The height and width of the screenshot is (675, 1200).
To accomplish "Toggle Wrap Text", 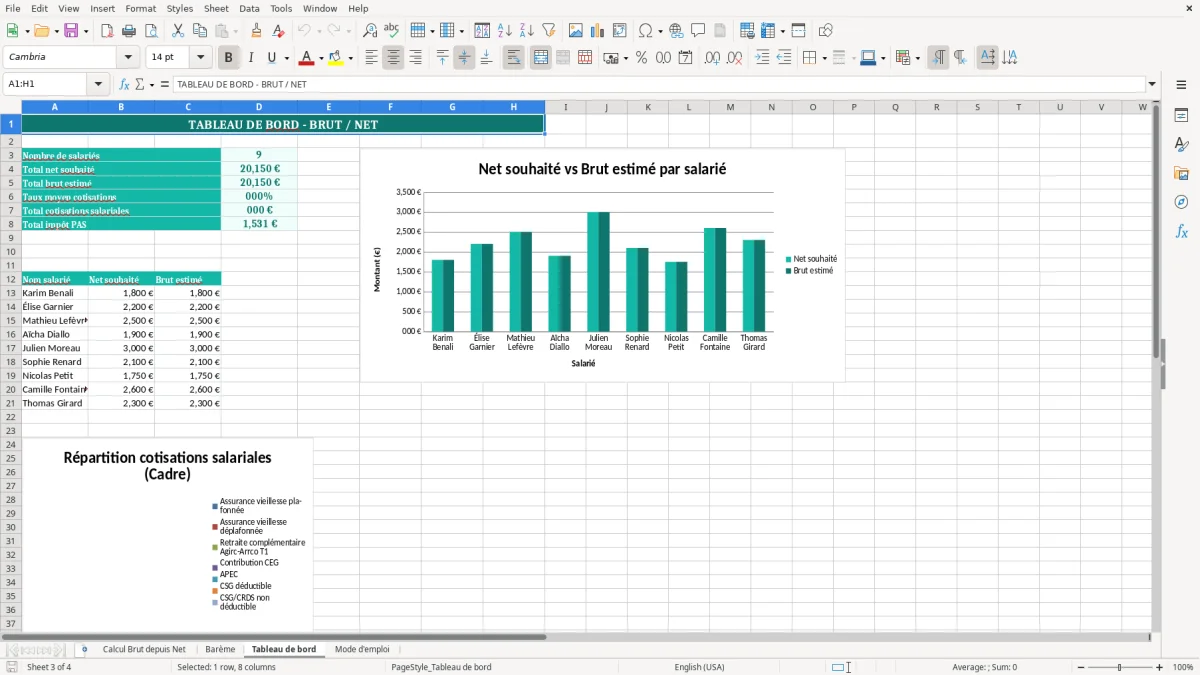I will (513, 58).
